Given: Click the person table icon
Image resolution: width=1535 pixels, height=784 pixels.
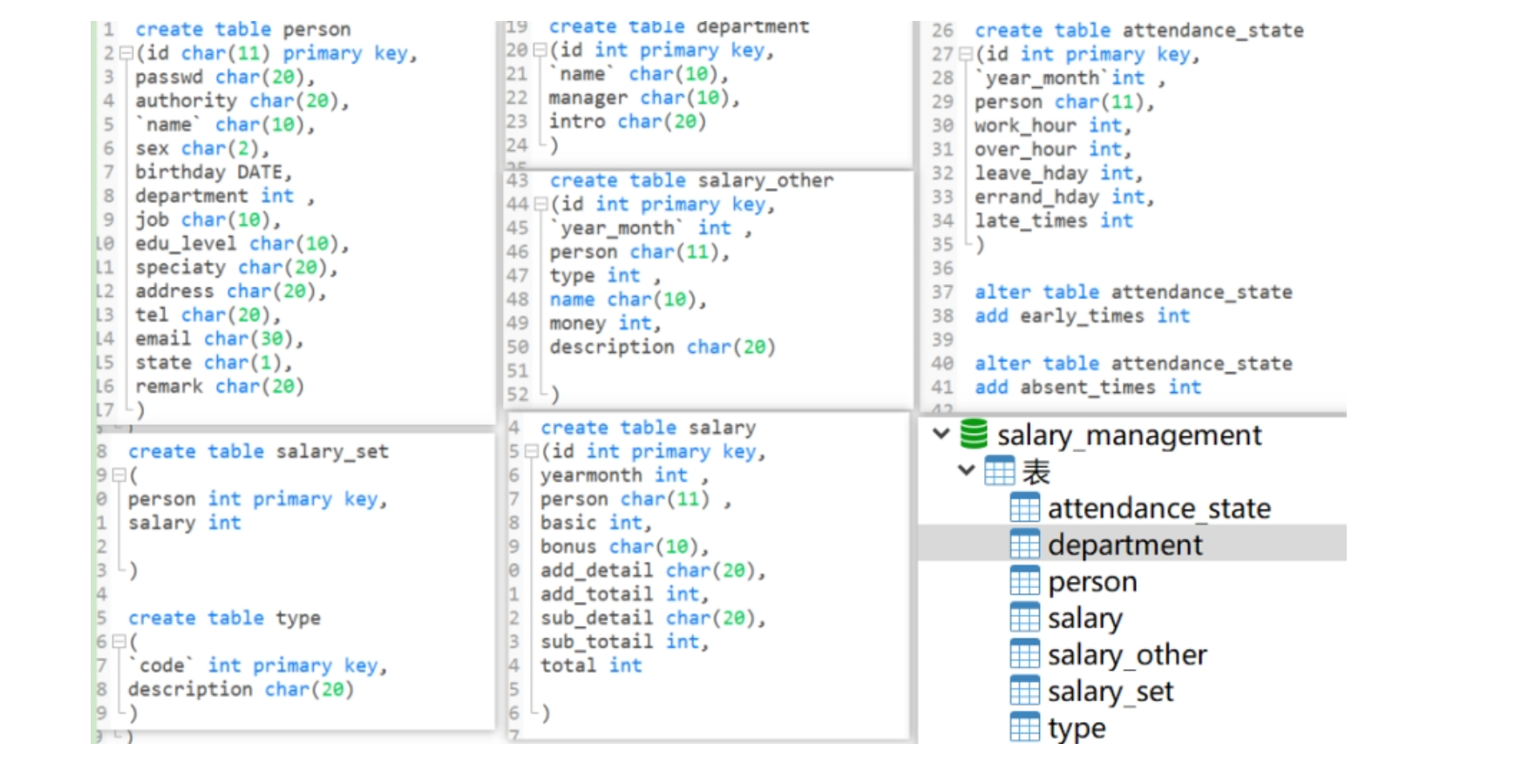Looking at the screenshot, I should pyautogui.click(x=1024, y=581).
